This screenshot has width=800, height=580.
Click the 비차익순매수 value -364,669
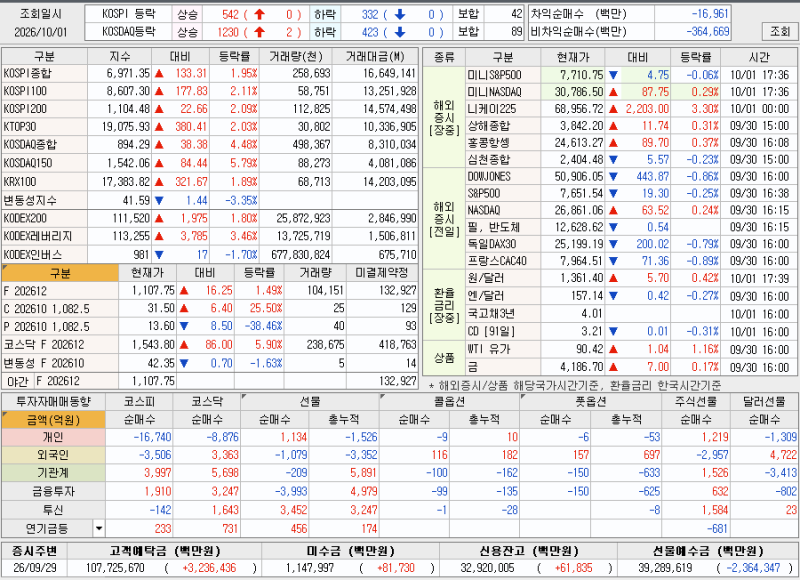[x=708, y=32]
